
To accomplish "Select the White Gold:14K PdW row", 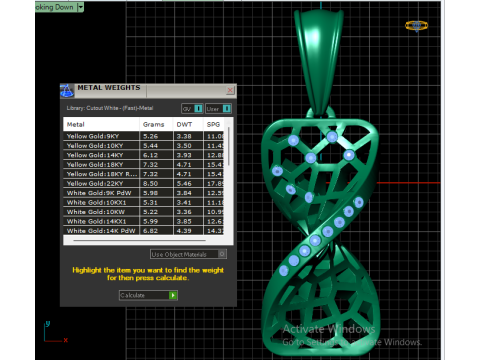I will point(143,231).
